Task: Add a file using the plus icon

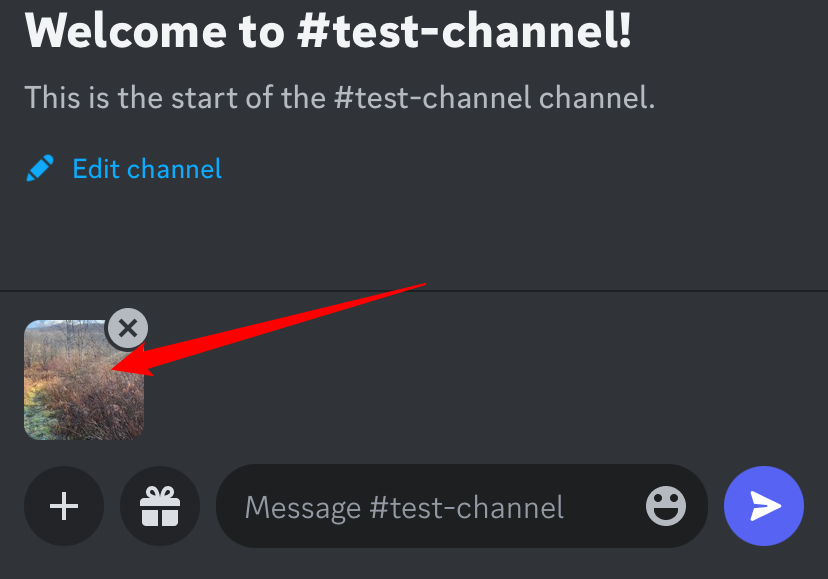Action: pyautogui.click(x=64, y=507)
